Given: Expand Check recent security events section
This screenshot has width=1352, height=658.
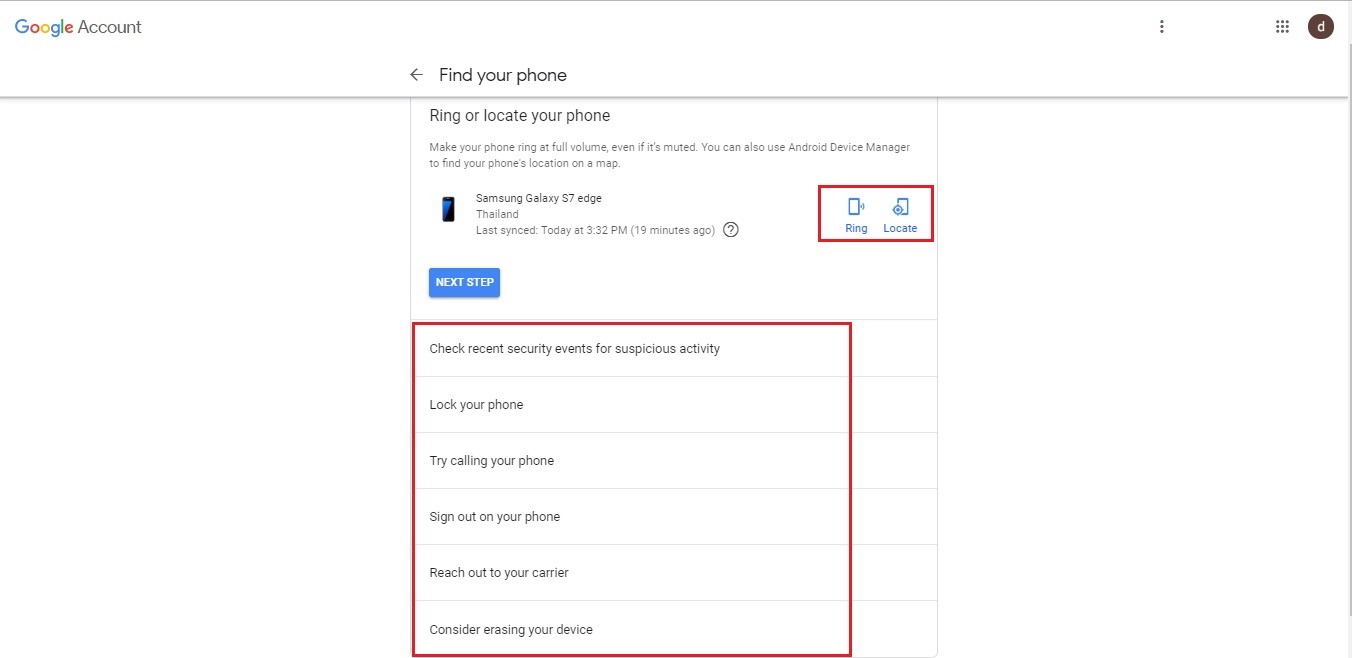Looking at the screenshot, I should tap(574, 349).
